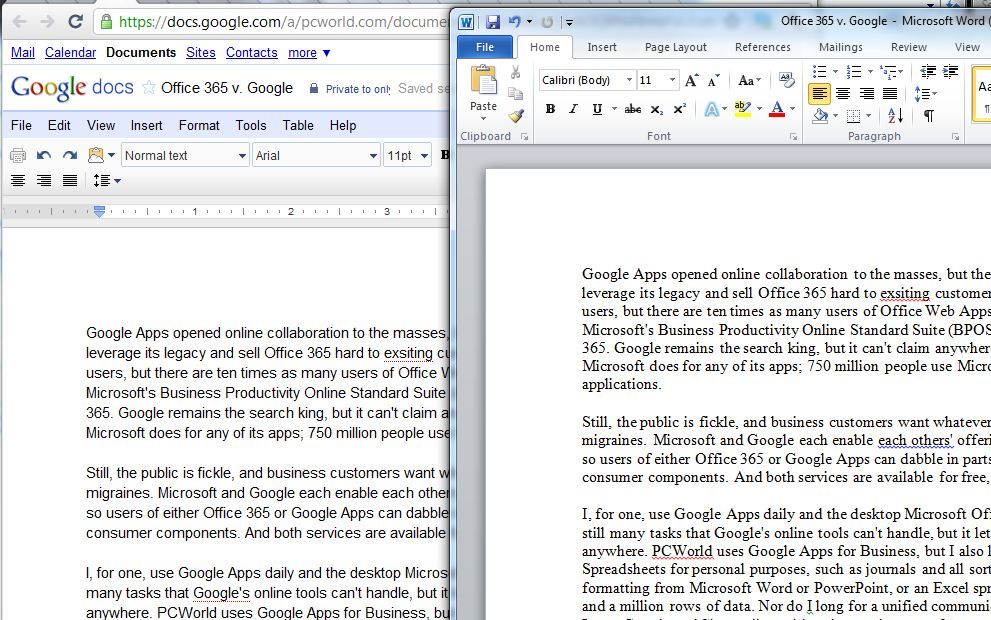Switch to the Page Layout tab in Word
Viewport: 991px width, 620px height.
click(x=676, y=47)
